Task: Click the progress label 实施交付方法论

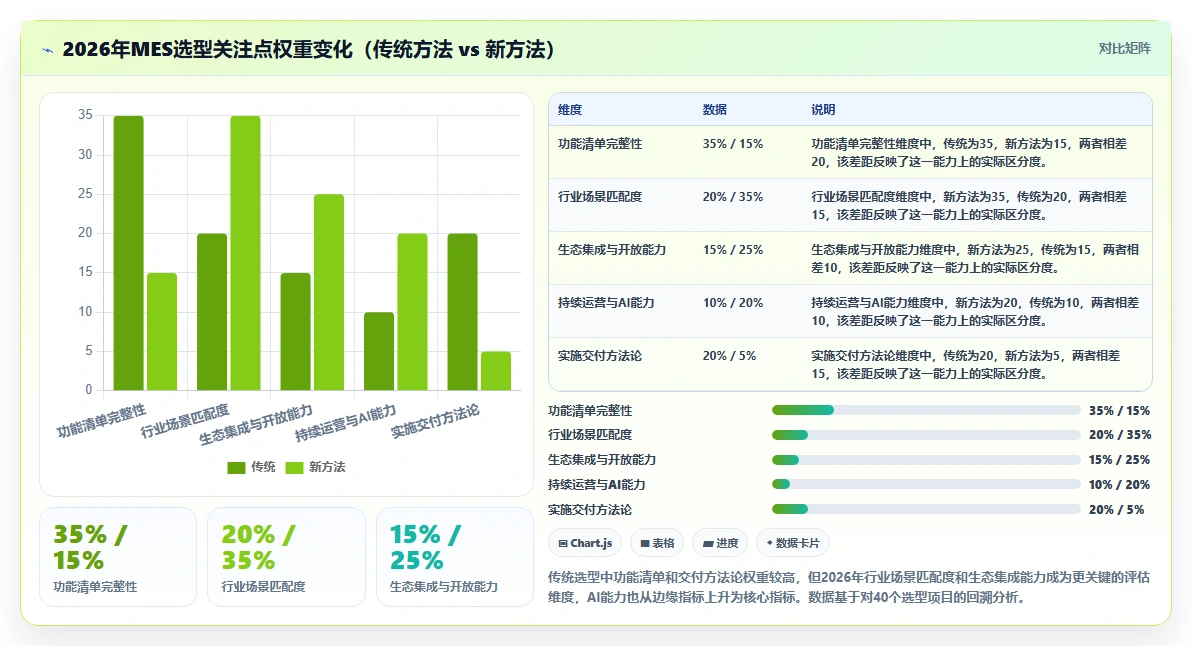Action: click(590, 510)
